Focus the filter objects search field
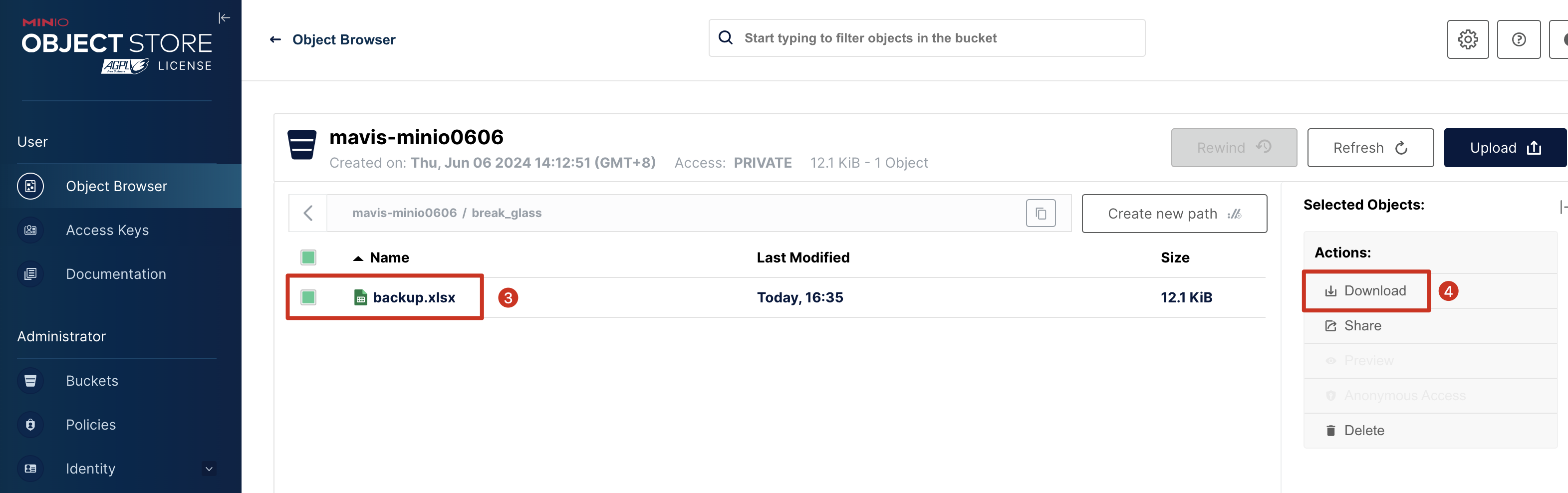The width and height of the screenshot is (1568, 493). [926, 38]
